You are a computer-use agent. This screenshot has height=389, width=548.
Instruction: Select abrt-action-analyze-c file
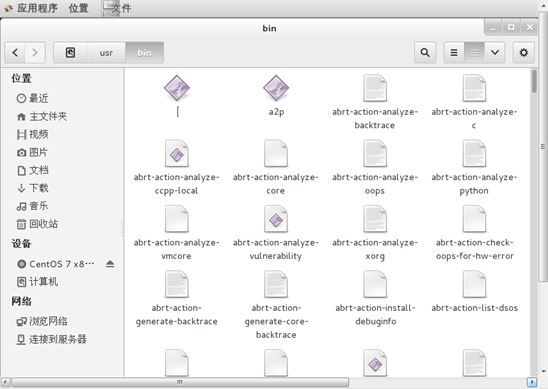tap(474, 102)
